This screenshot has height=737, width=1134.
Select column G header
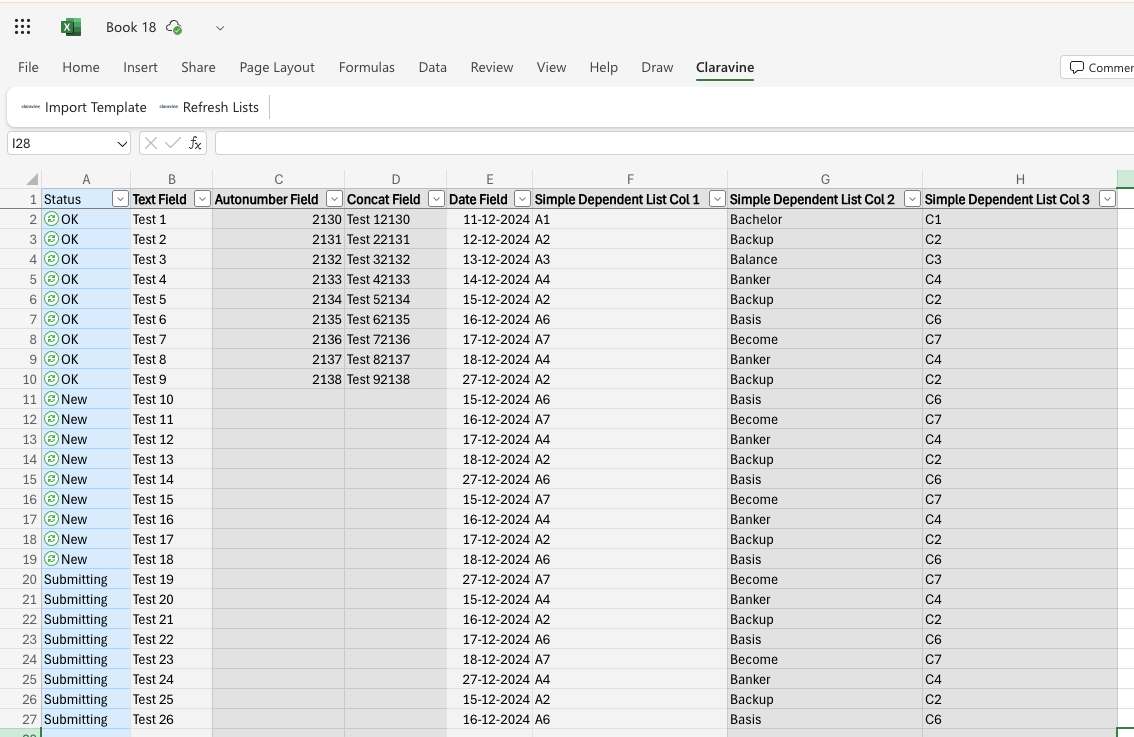pos(825,179)
